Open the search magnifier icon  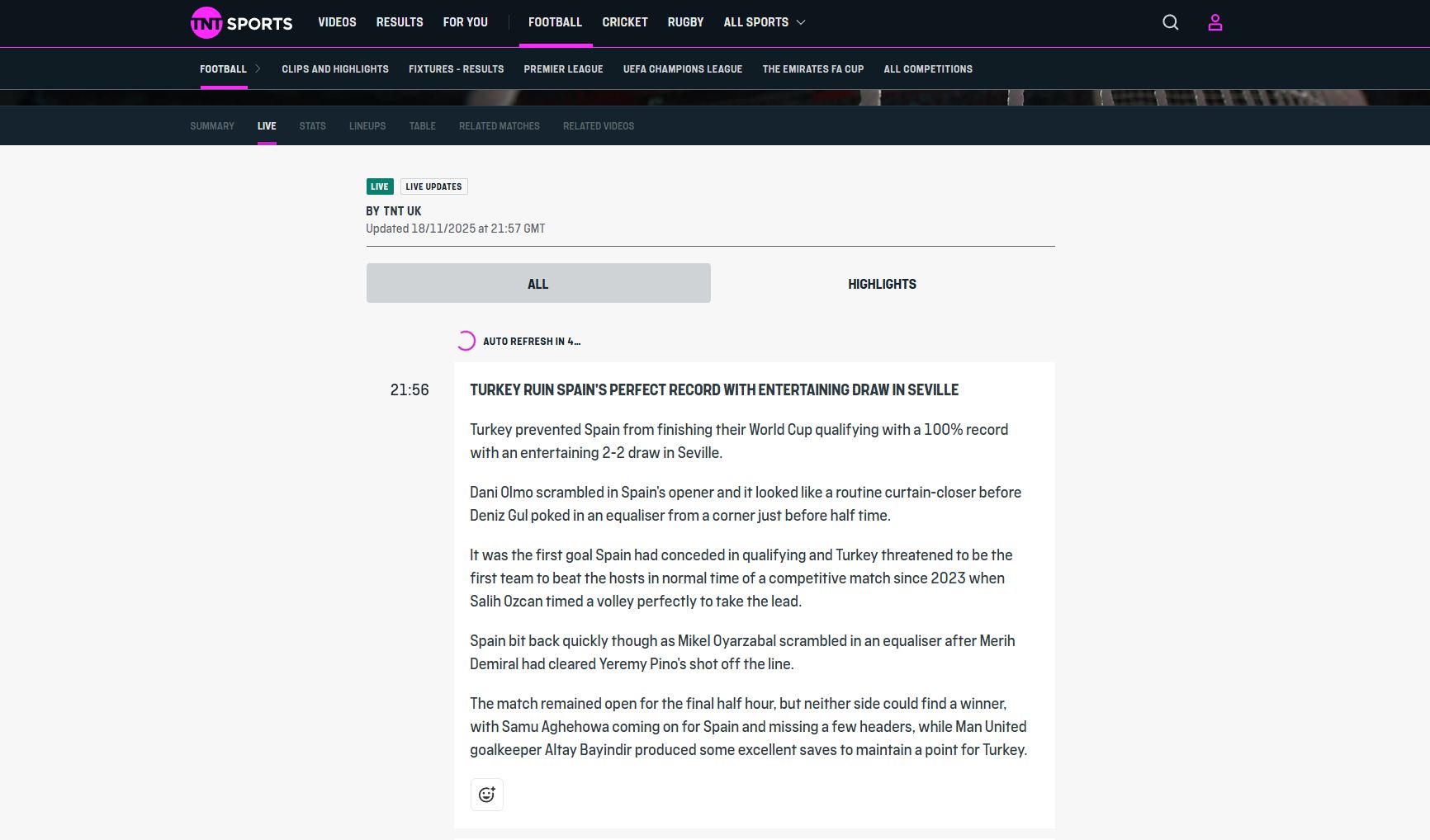pos(1170,22)
